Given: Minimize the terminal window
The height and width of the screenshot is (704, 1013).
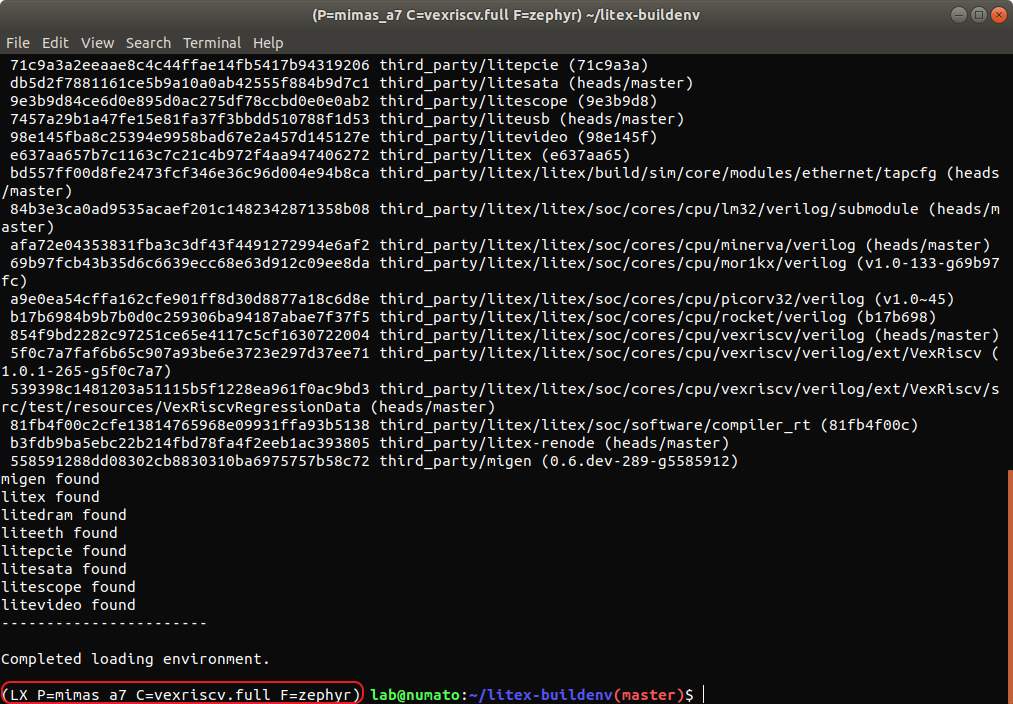Looking at the screenshot, I should 956,15.
